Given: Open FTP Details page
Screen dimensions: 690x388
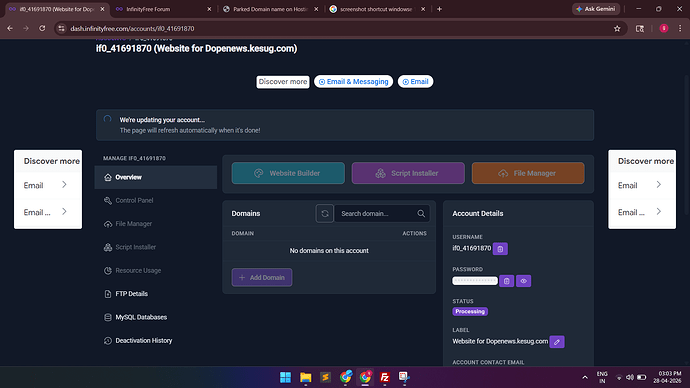Looking at the screenshot, I should pos(156,293).
